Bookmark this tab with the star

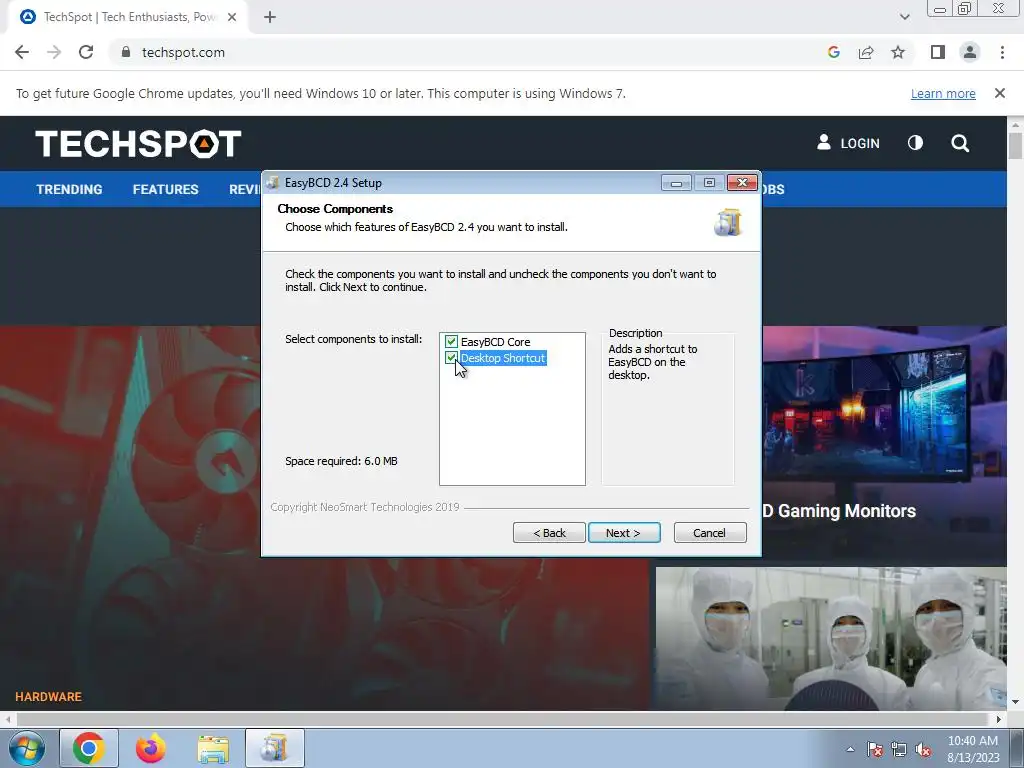pos(898,52)
